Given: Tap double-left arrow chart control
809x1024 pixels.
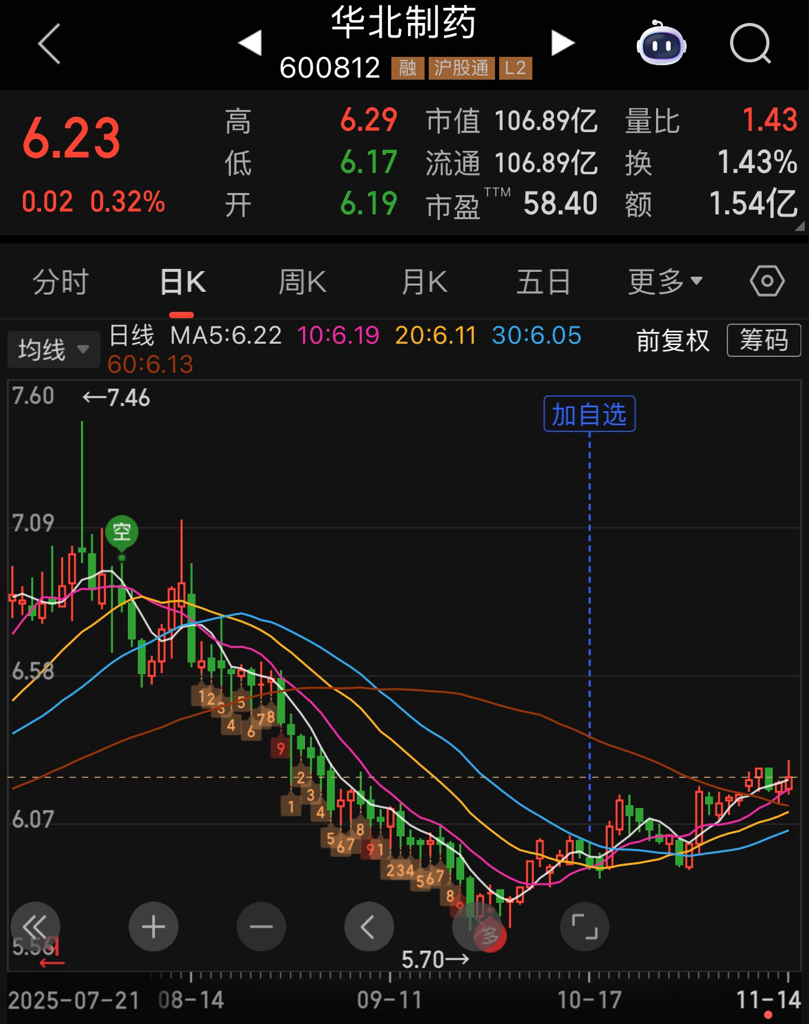Looking at the screenshot, I should (35, 927).
